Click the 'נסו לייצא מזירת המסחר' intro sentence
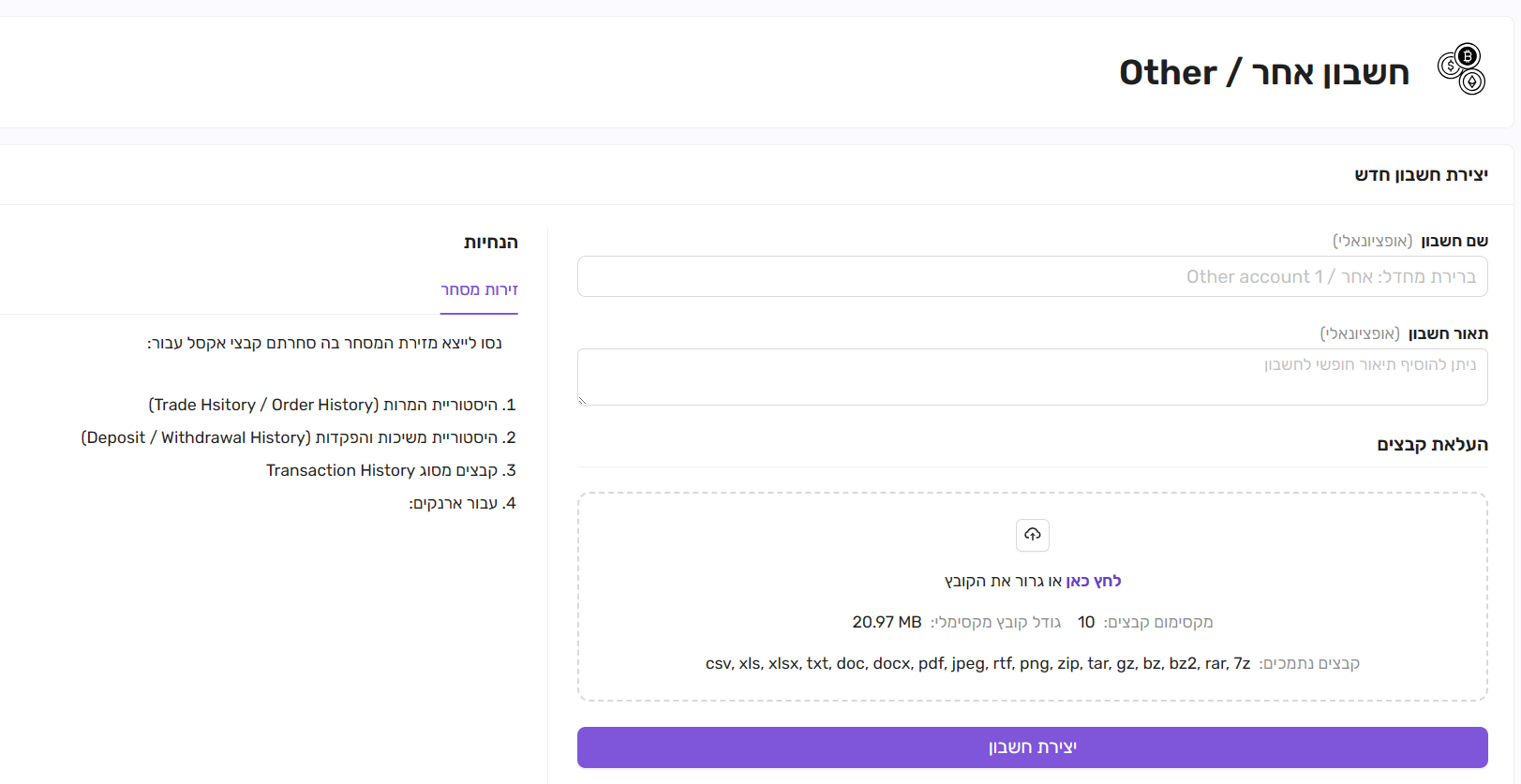The image size is (1521, 784). [x=324, y=343]
